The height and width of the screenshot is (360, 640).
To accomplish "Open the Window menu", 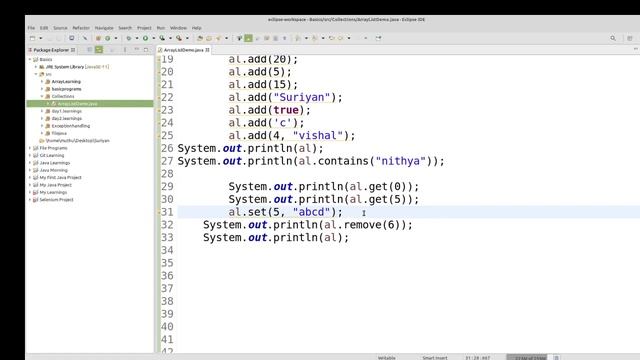I will coord(178,28).
